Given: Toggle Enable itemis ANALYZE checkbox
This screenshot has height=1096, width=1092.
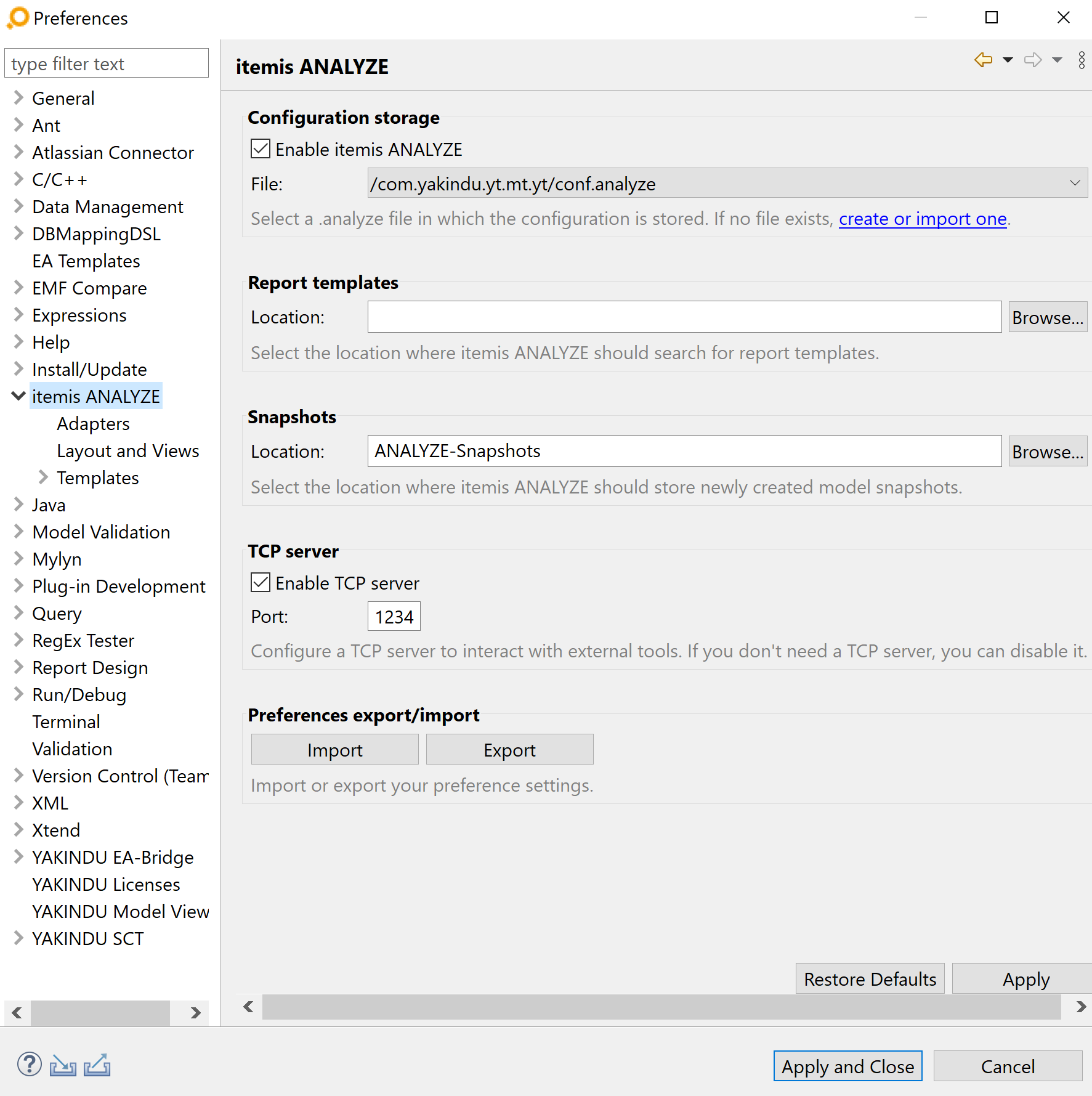Looking at the screenshot, I should coord(261,149).
